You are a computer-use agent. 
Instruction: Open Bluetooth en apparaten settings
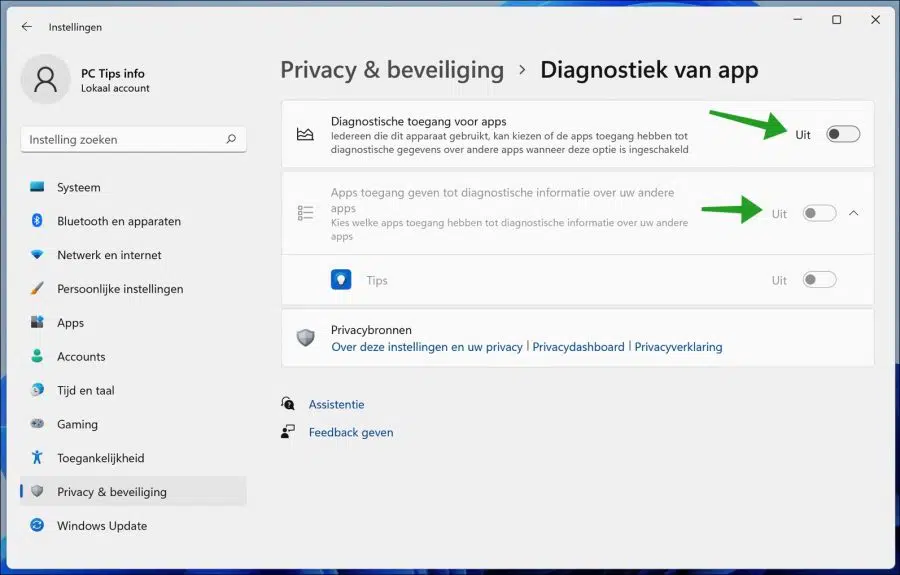pyautogui.click(x=133, y=221)
